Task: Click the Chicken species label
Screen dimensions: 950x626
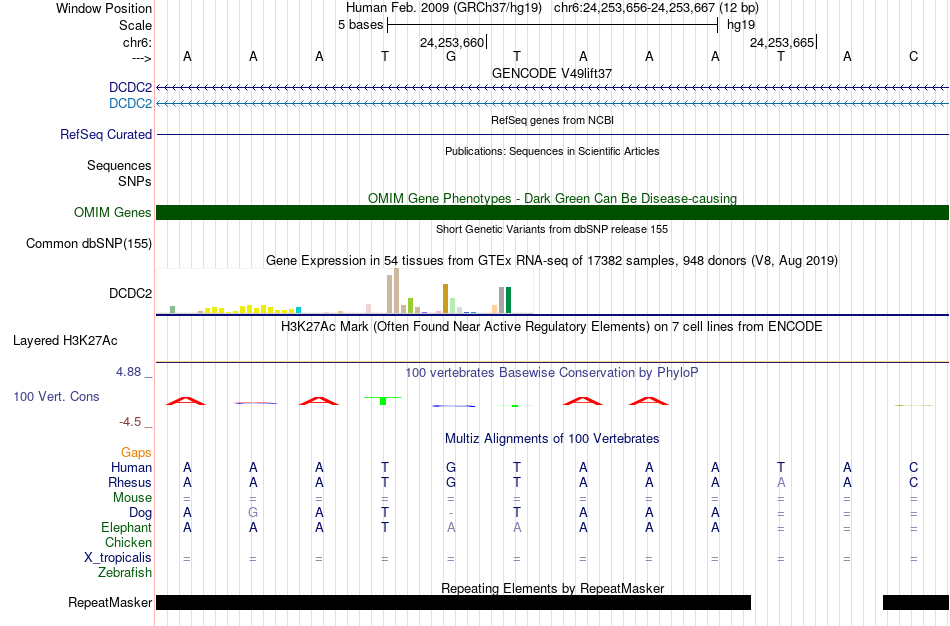Action: click(128, 542)
